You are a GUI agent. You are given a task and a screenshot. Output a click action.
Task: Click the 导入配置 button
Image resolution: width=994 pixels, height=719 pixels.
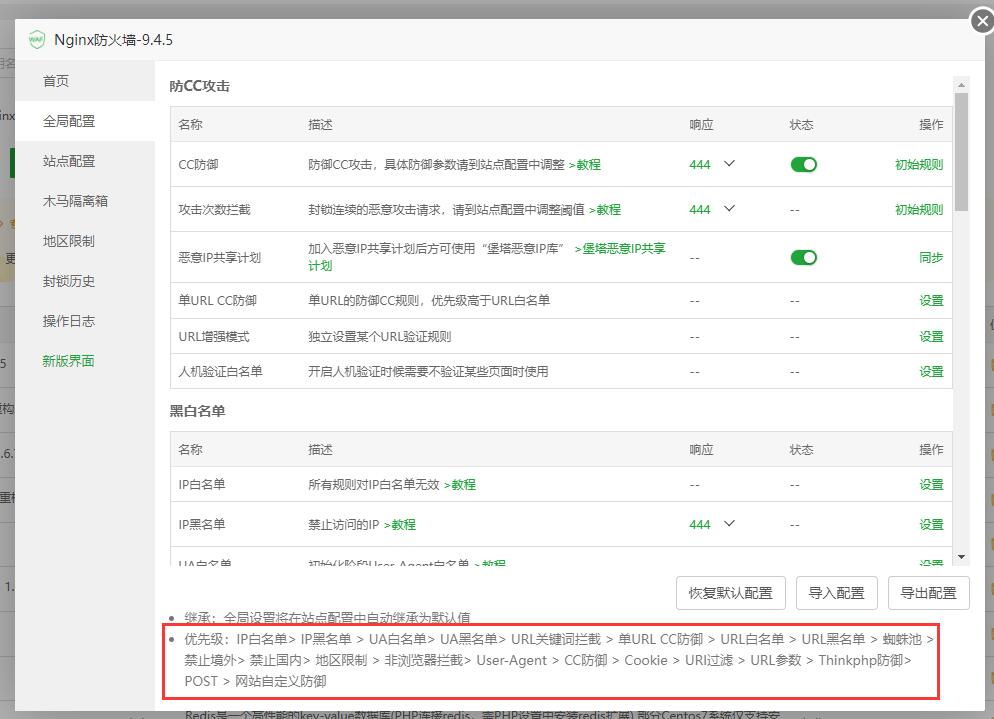(x=836, y=593)
